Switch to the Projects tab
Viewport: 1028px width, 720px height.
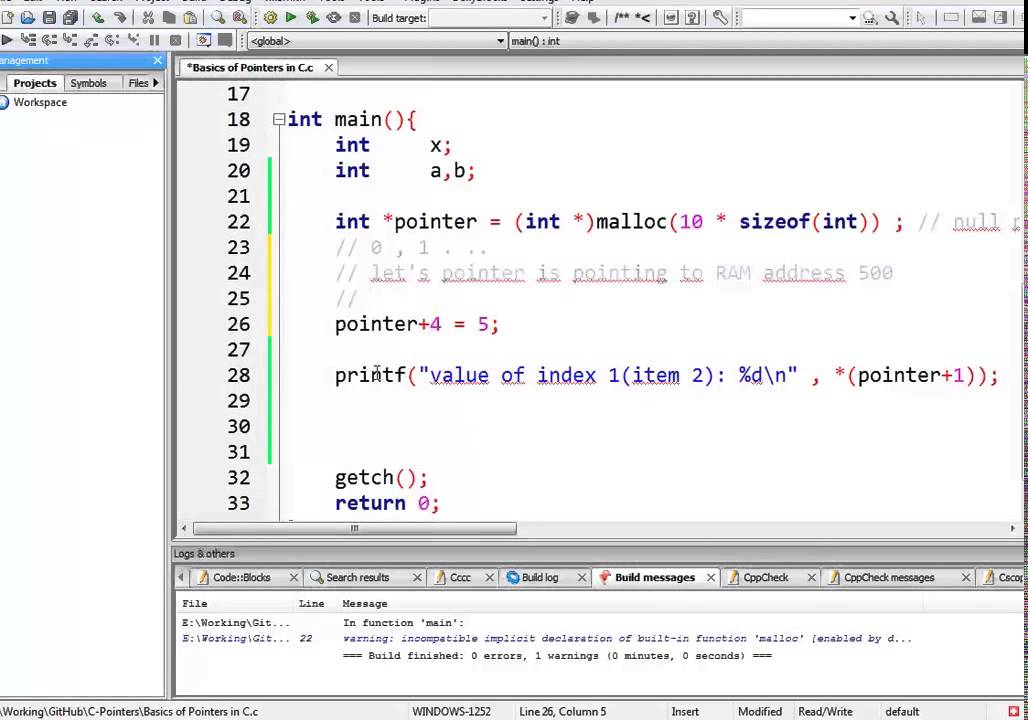35,83
